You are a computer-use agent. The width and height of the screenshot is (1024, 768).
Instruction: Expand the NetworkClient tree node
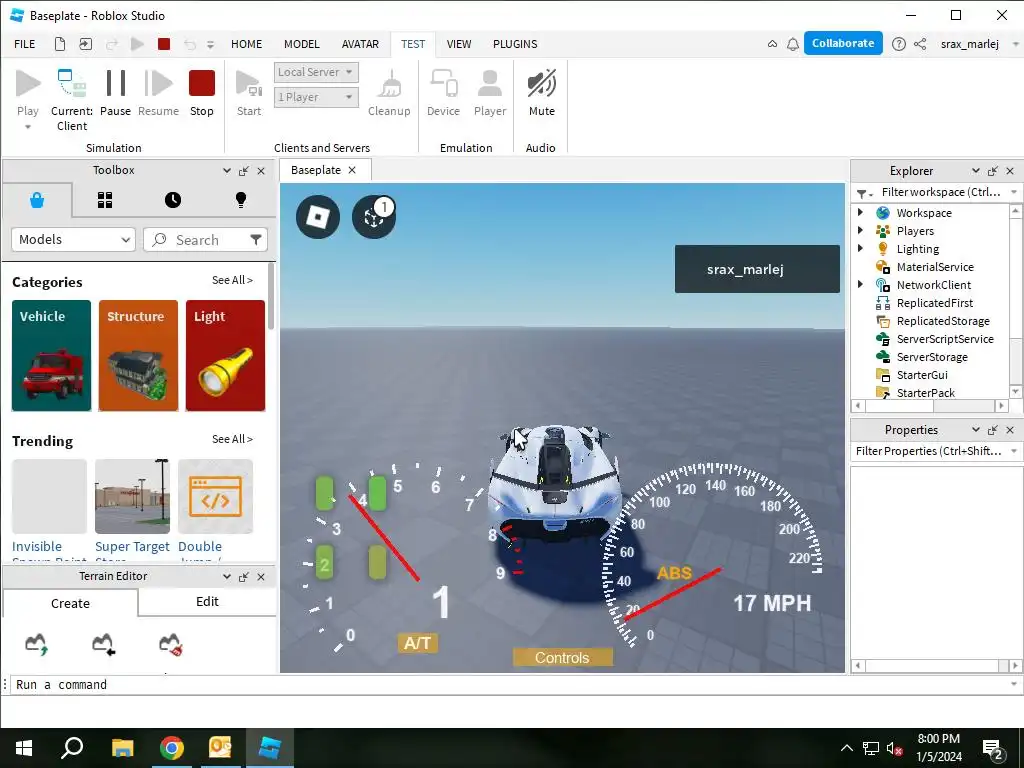pyautogui.click(x=860, y=284)
